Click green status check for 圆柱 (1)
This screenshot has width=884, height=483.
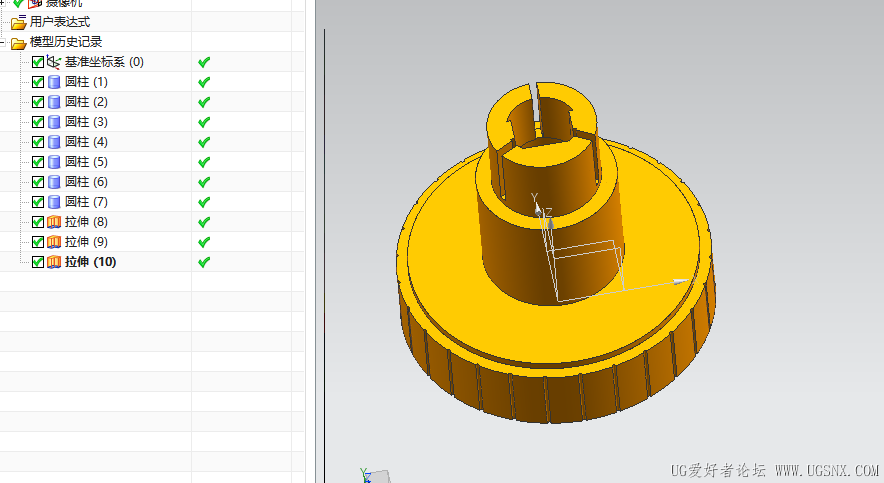[x=204, y=82]
